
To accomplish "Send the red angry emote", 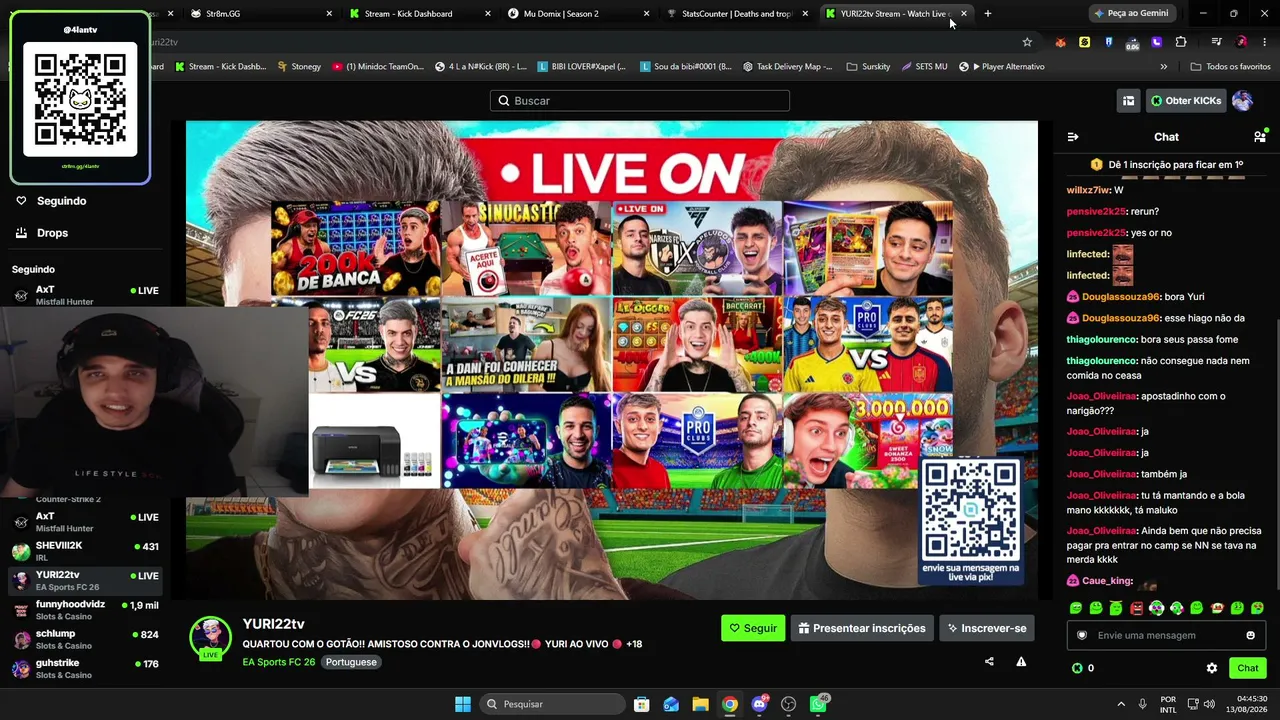I will (1136, 608).
